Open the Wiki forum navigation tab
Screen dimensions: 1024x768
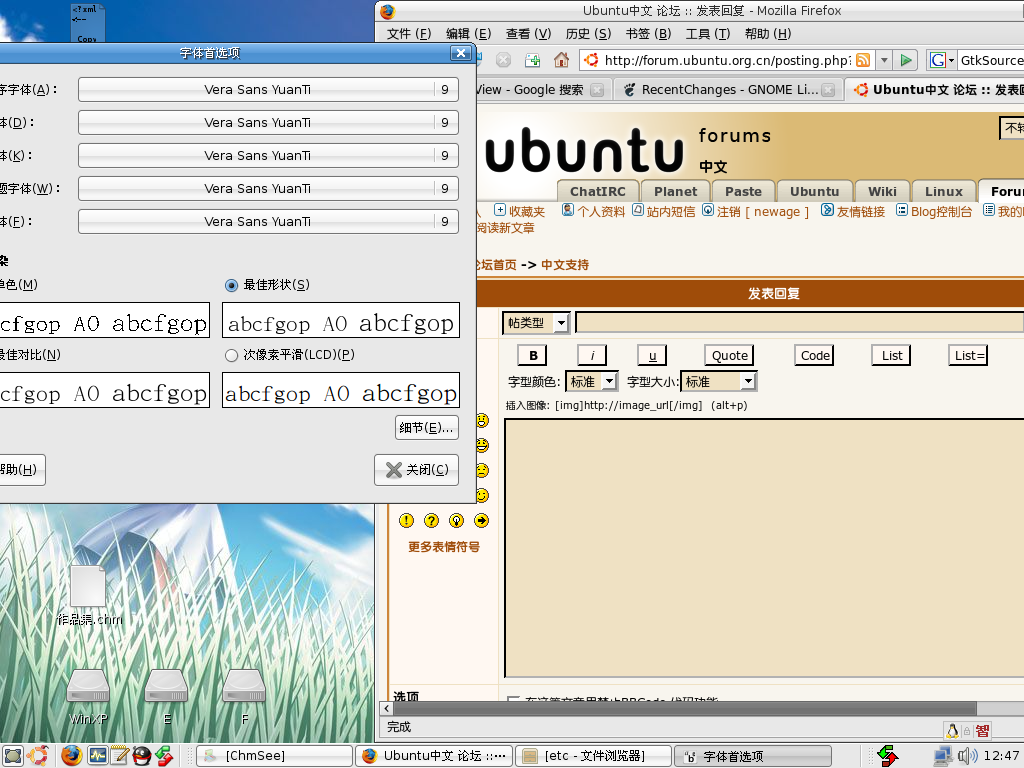(882, 191)
